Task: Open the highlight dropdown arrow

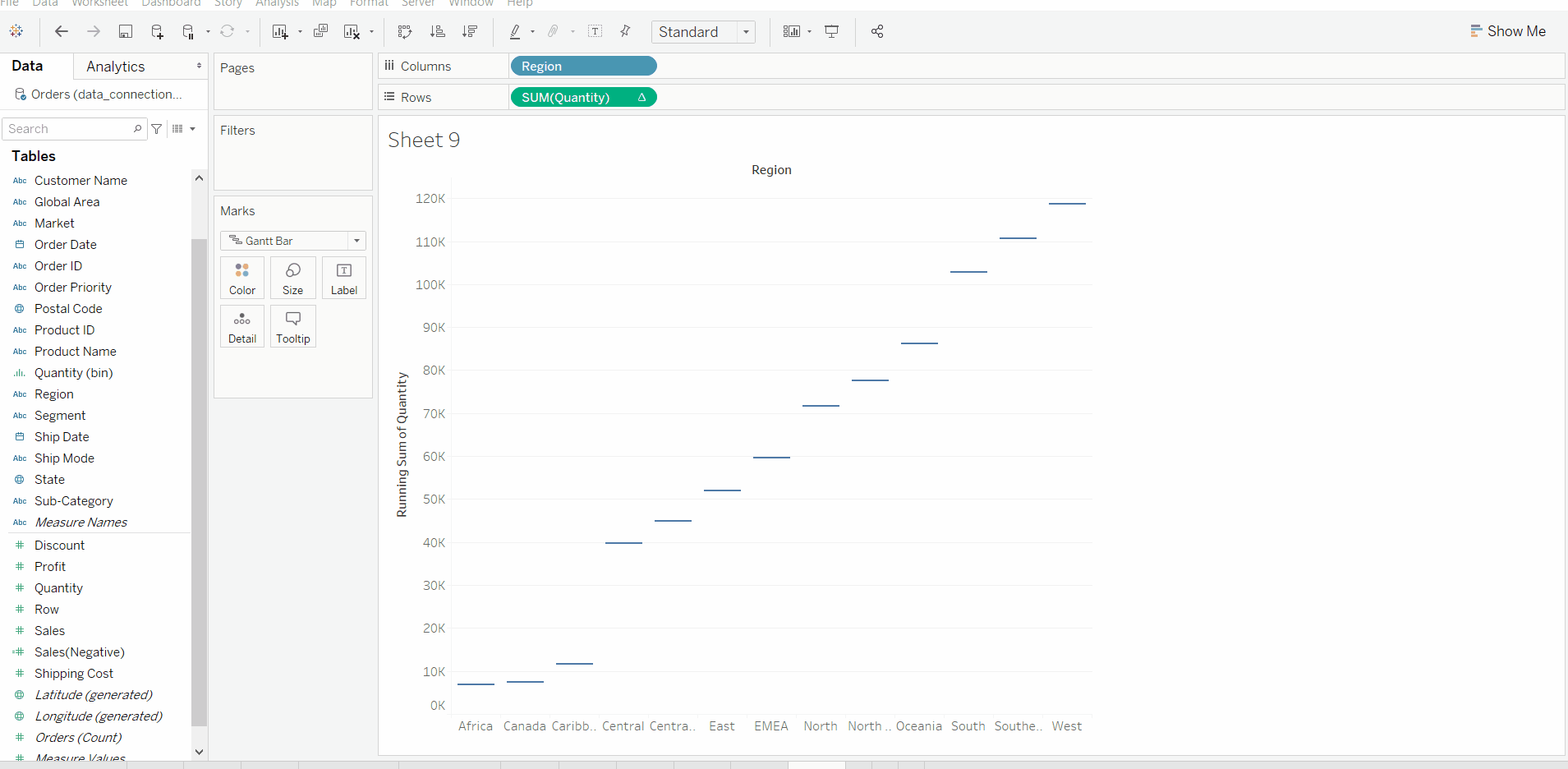Action: click(x=533, y=32)
